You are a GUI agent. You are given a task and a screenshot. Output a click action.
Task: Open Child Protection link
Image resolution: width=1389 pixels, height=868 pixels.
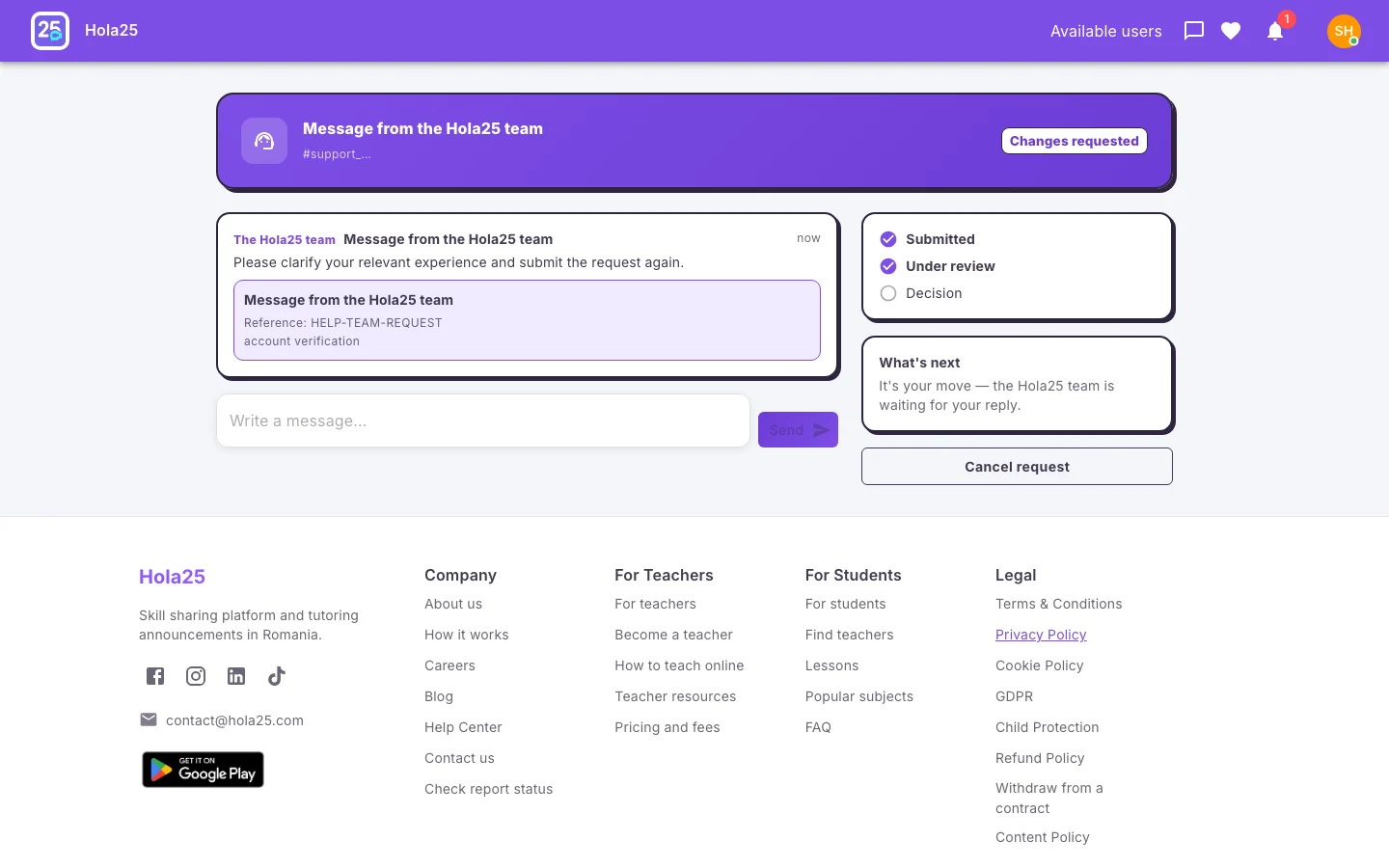coord(1048,727)
